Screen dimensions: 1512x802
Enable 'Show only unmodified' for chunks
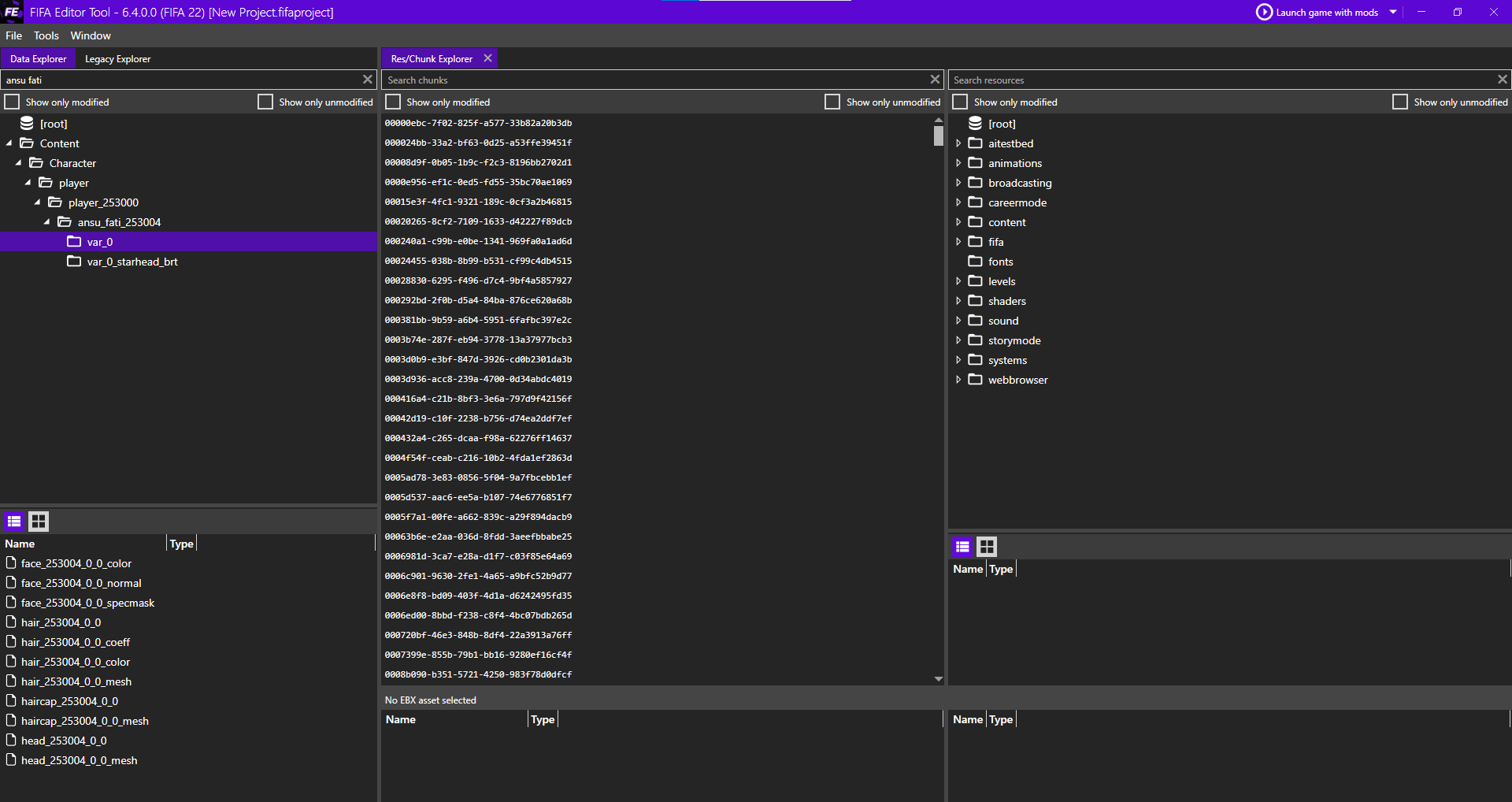[x=832, y=101]
